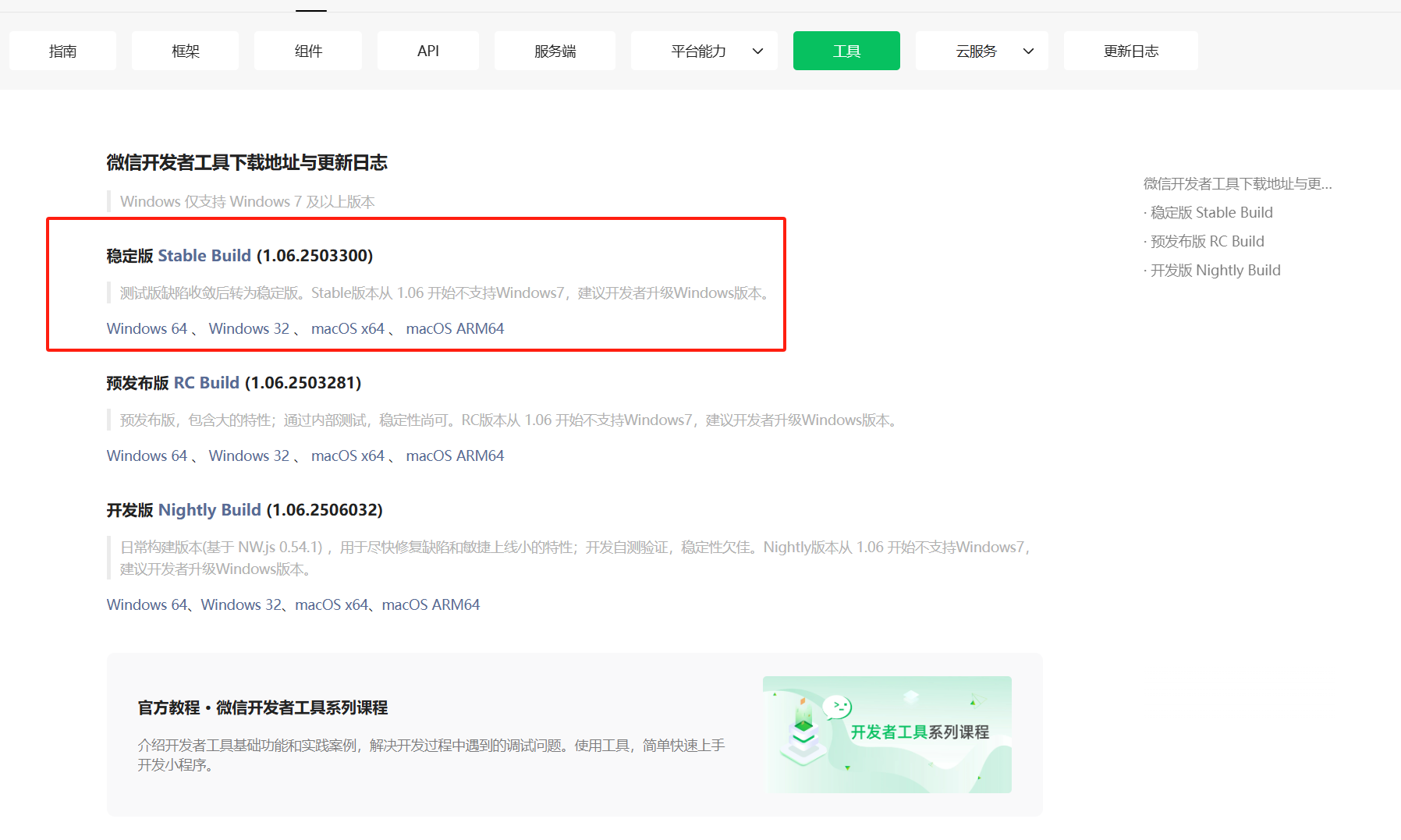Select the Stable version number (1.06.2503300)

pyautogui.click(x=315, y=256)
